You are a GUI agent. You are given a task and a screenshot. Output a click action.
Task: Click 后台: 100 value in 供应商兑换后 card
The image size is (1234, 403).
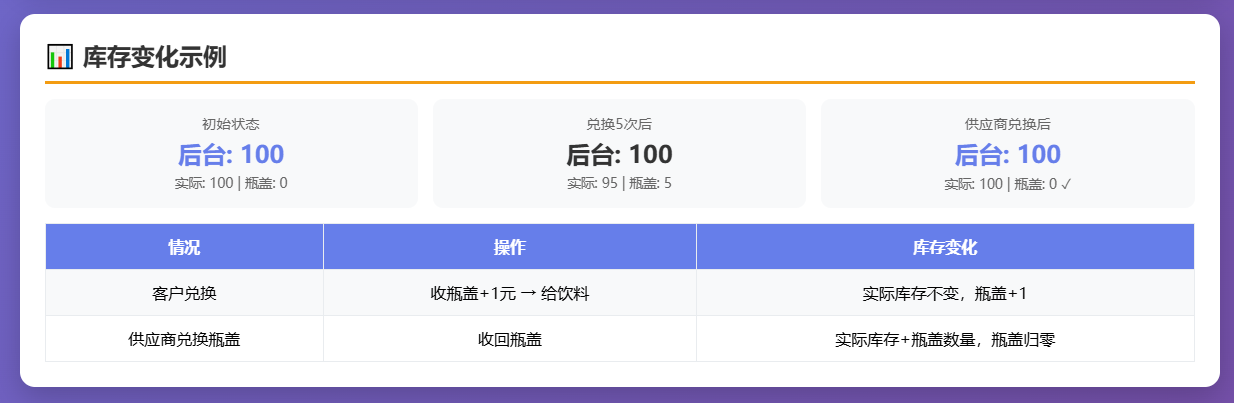(1007, 155)
